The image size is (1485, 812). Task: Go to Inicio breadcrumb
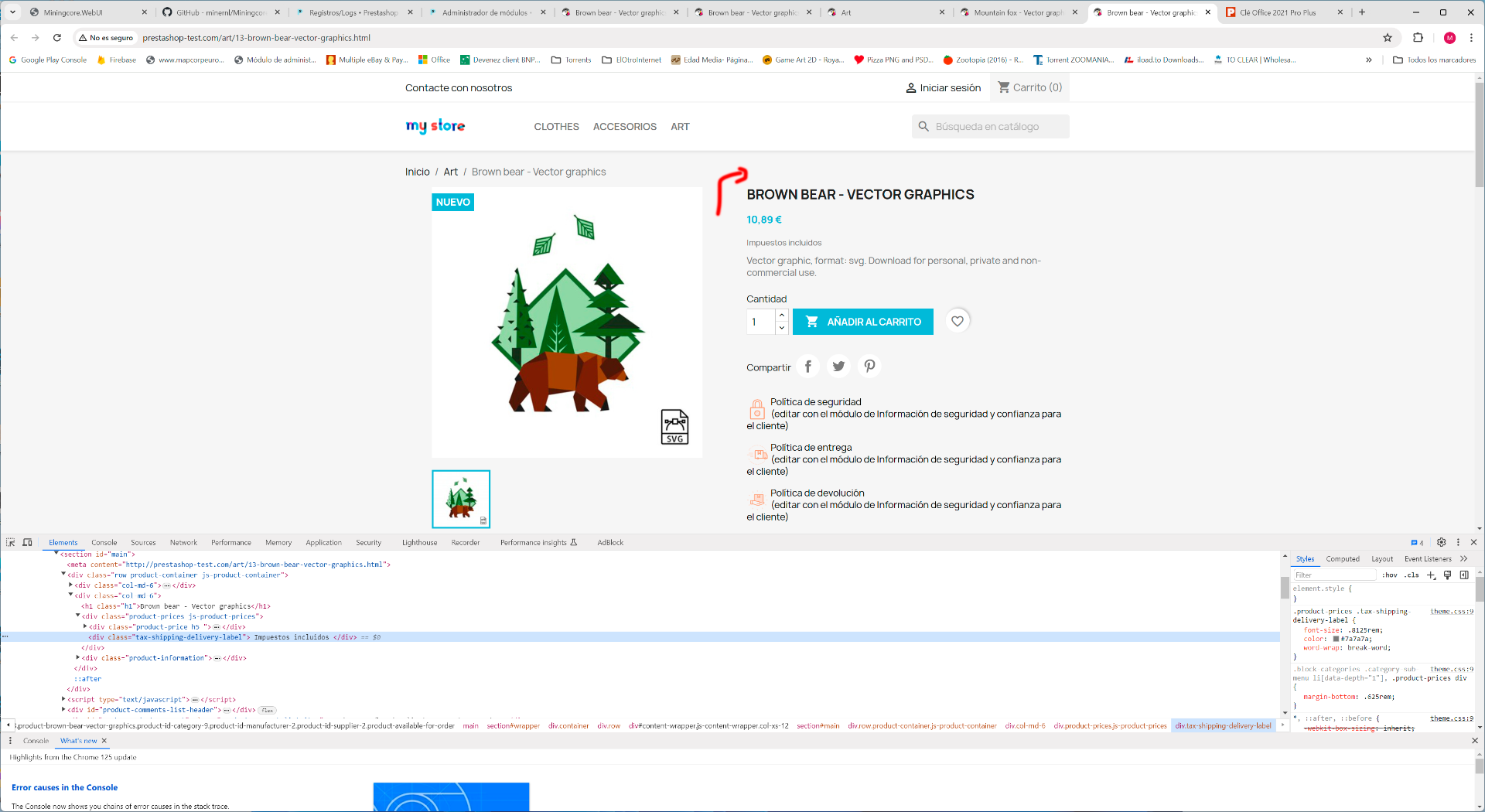tap(418, 172)
